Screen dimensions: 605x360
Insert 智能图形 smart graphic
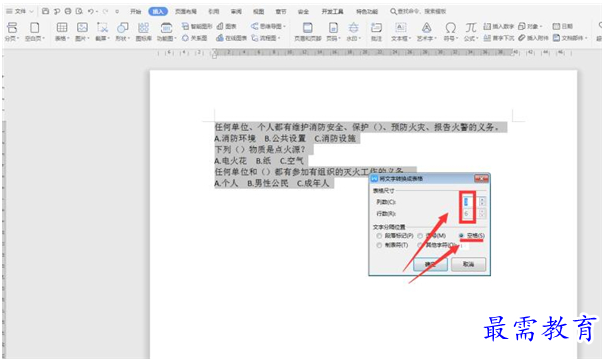point(197,26)
